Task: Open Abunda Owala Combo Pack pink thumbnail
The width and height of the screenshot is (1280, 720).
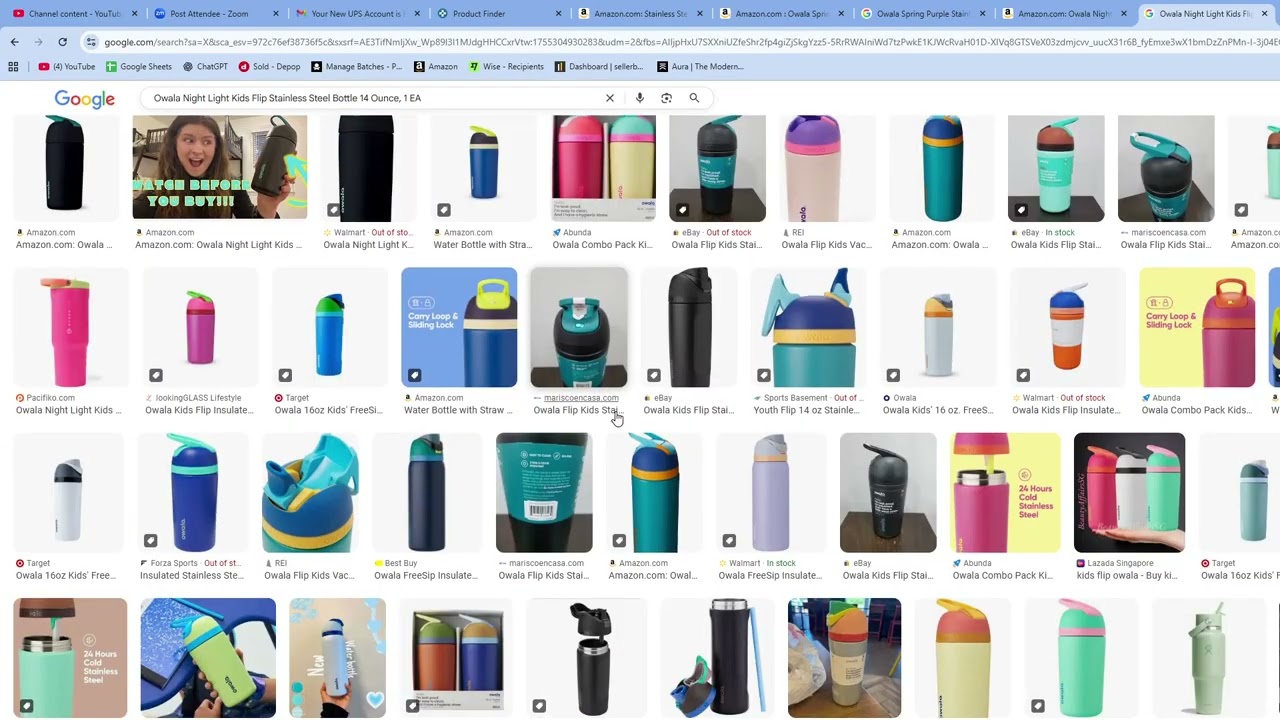Action: [604, 168]
